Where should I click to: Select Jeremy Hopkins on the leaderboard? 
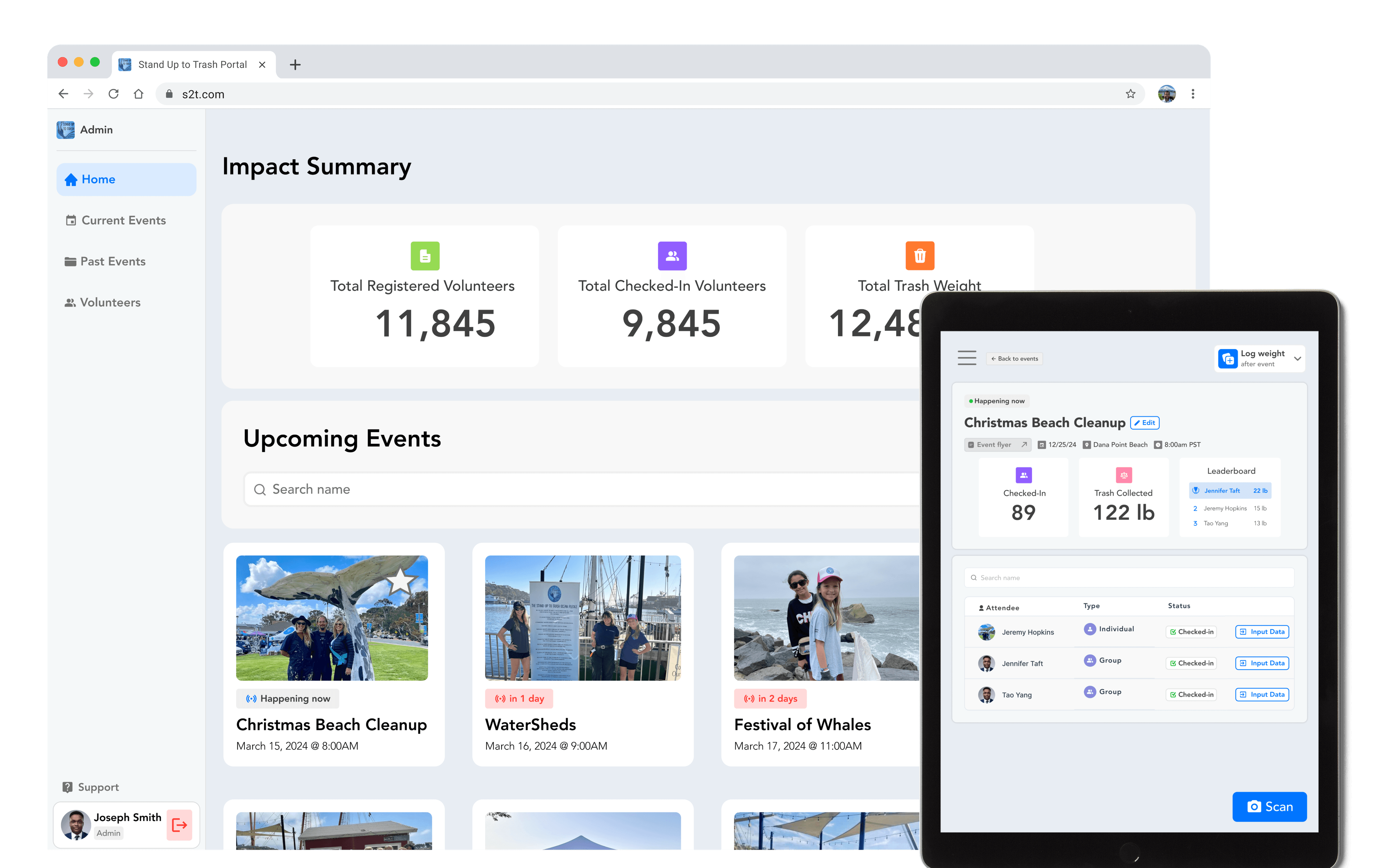[1230, 509]
